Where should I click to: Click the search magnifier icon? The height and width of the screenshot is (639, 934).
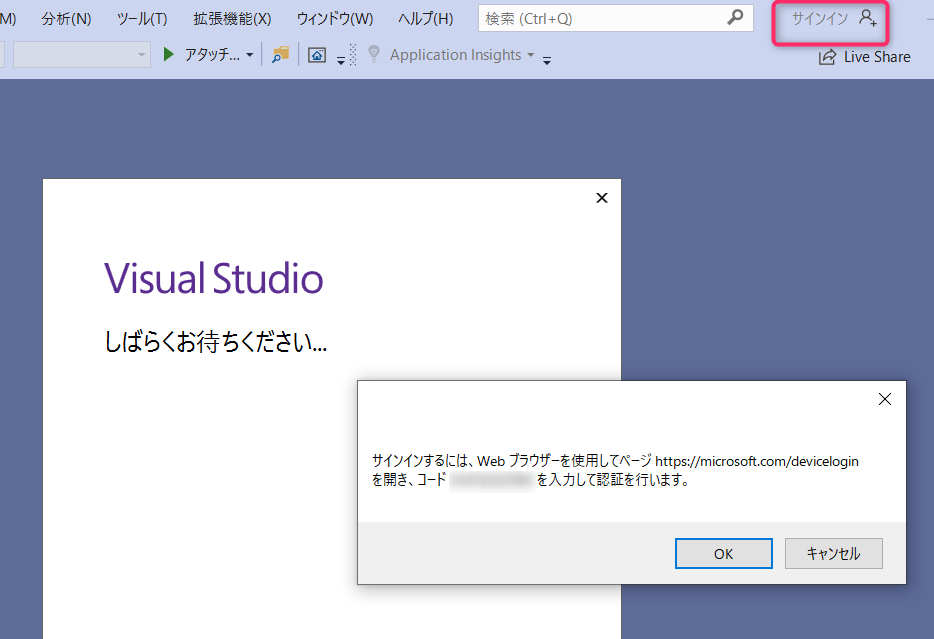tap(736, 17)
